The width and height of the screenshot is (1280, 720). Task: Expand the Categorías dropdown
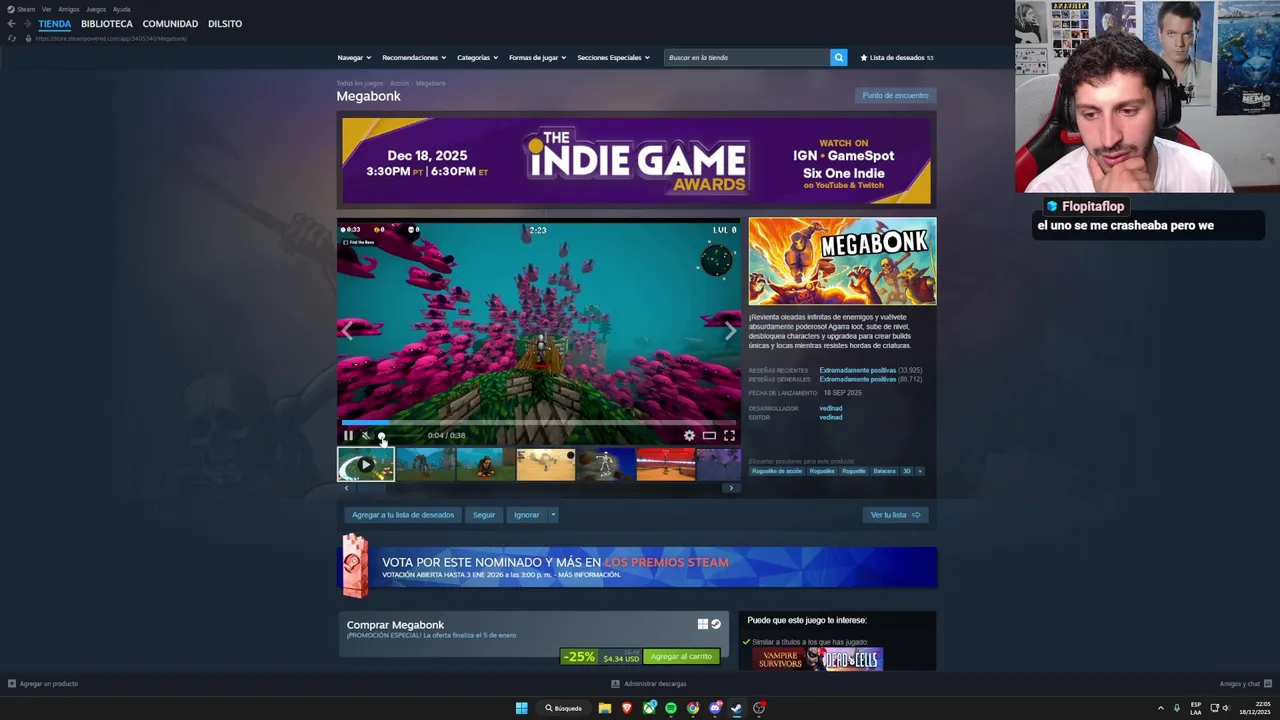click(477, 57)
